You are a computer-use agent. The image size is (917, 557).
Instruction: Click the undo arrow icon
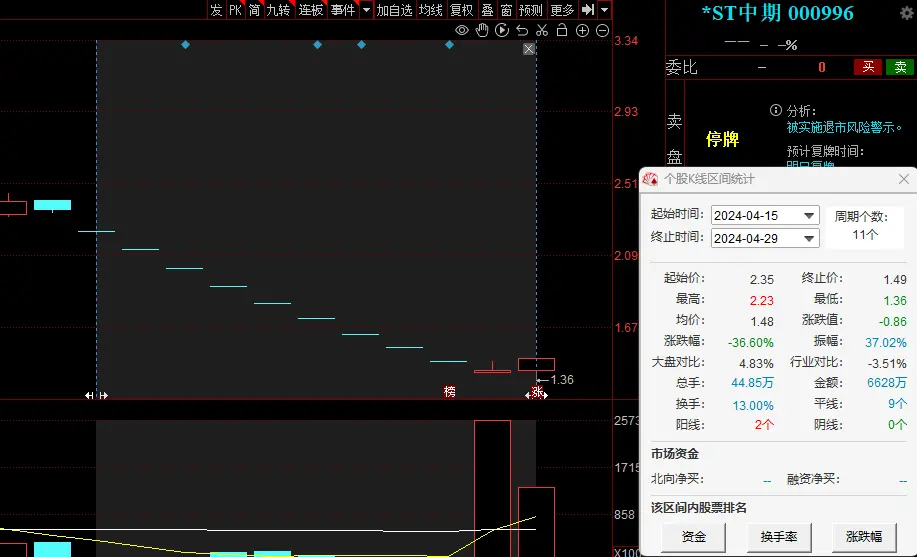click(x=522, y=31)
